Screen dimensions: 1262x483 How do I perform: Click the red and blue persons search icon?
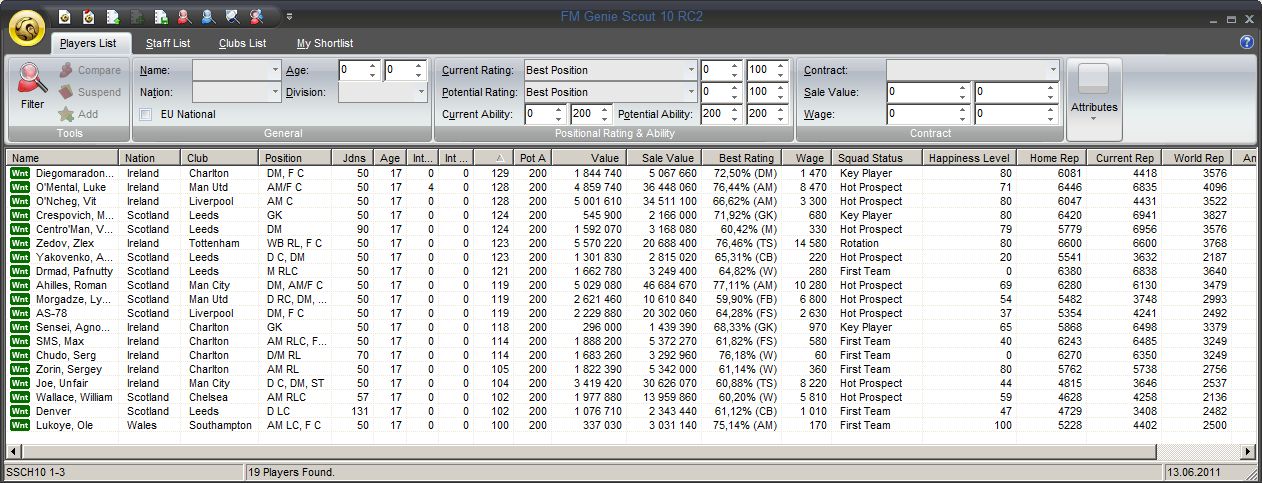(x=256, y=16)
